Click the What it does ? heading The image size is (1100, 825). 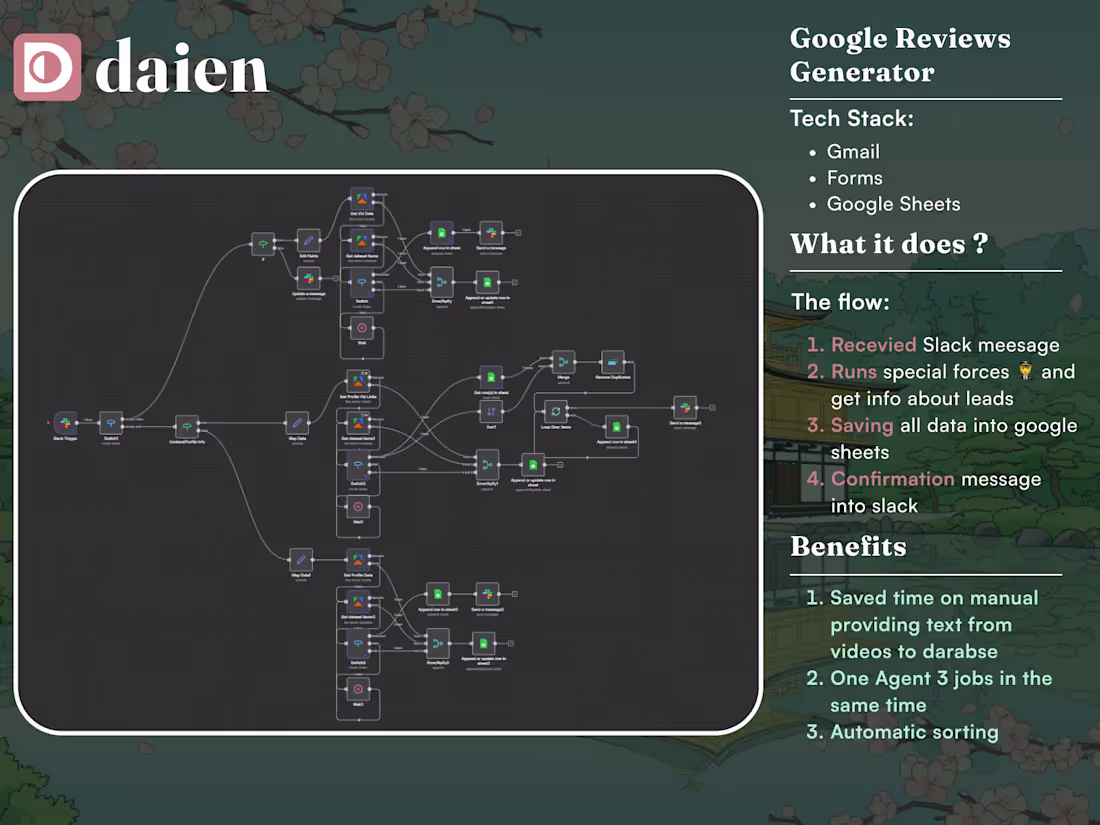pos(890,244)
